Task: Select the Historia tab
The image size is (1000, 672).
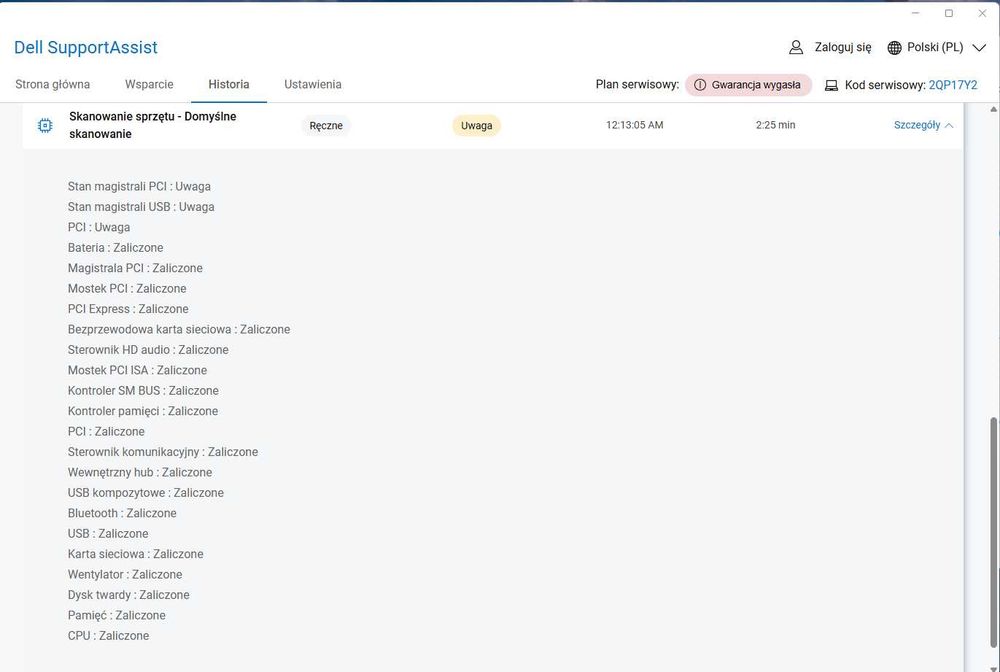Action: click(x=228, y=84)
